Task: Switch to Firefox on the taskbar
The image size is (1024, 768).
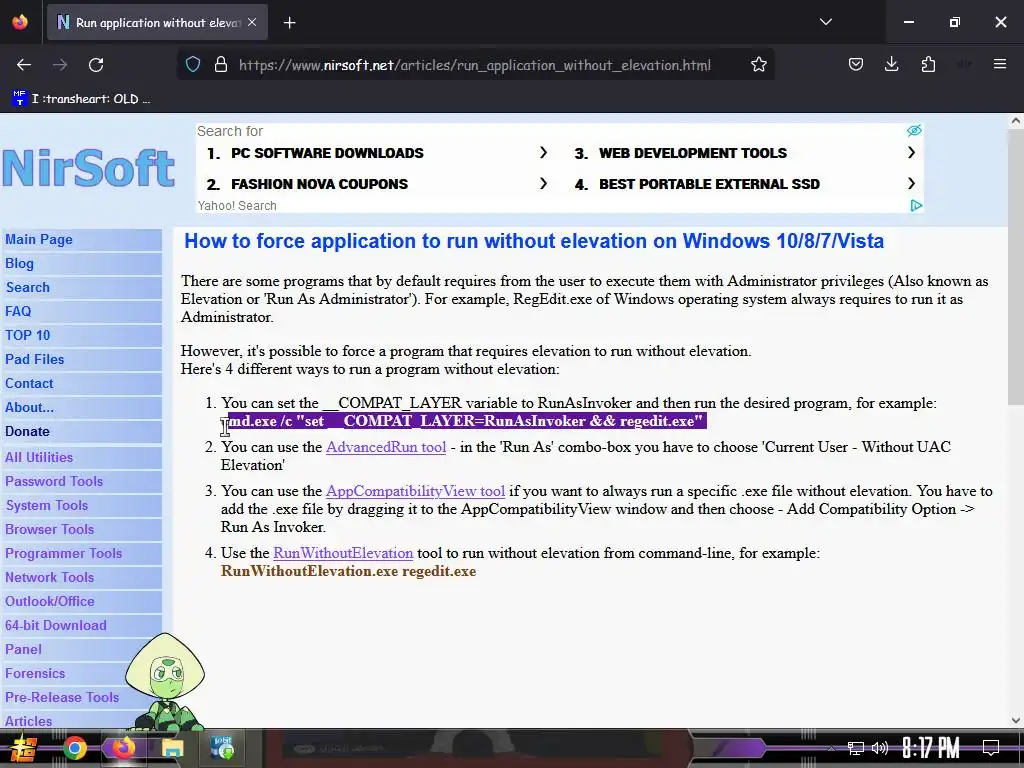Action: (123, 748)
